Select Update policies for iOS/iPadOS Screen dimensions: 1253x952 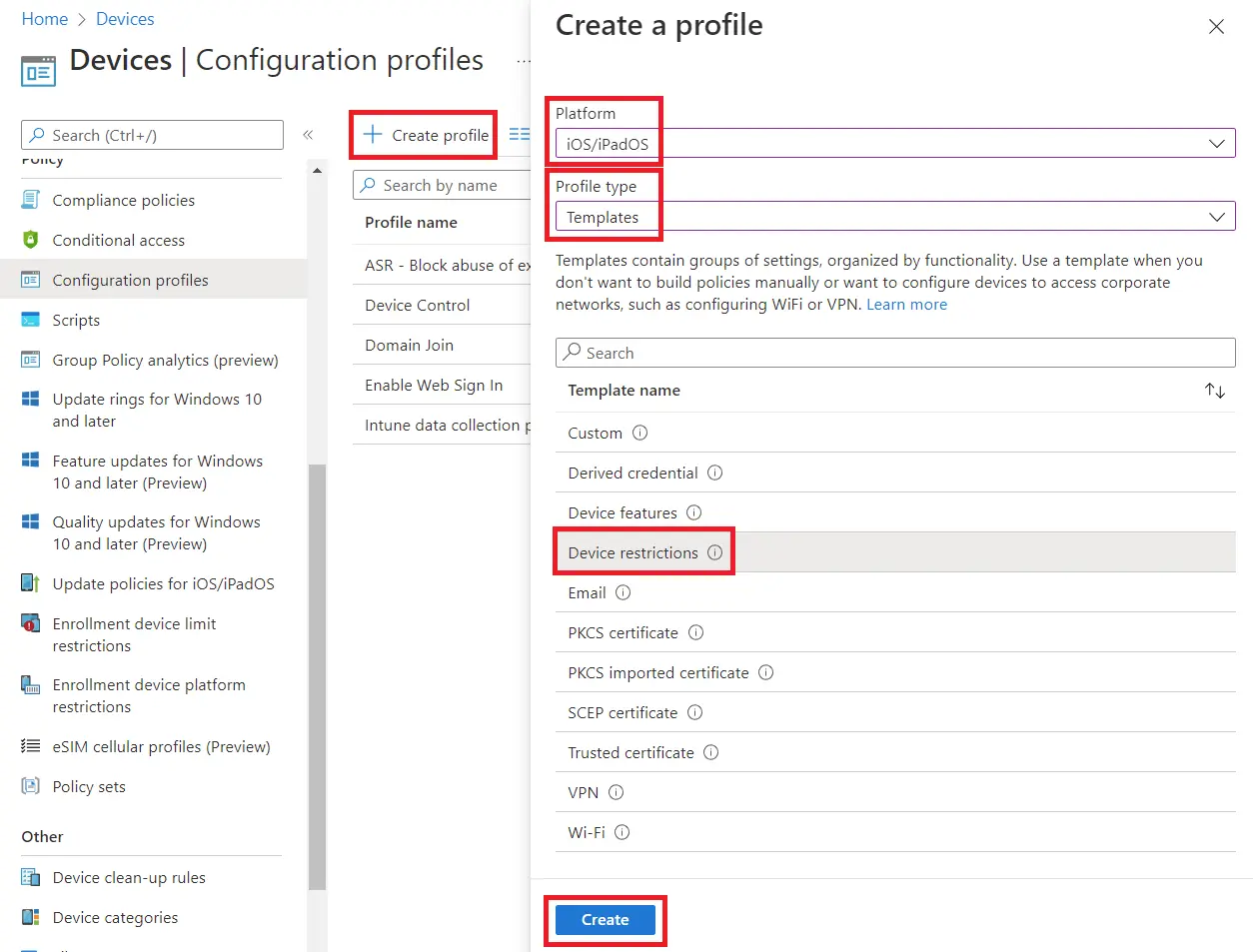[x=163, y=583]
